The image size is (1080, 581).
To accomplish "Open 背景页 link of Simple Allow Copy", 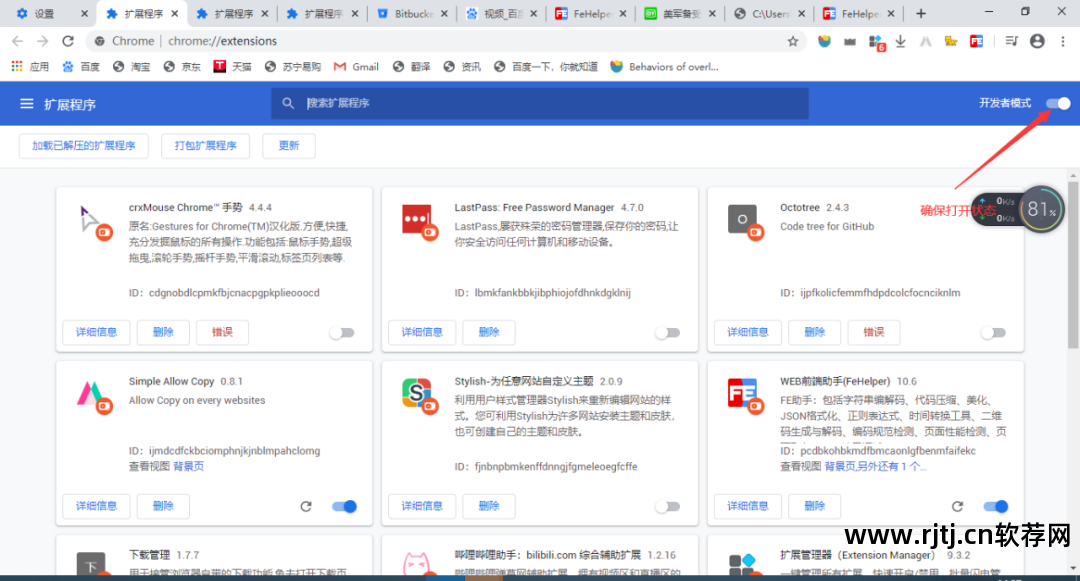I will 189,466.
